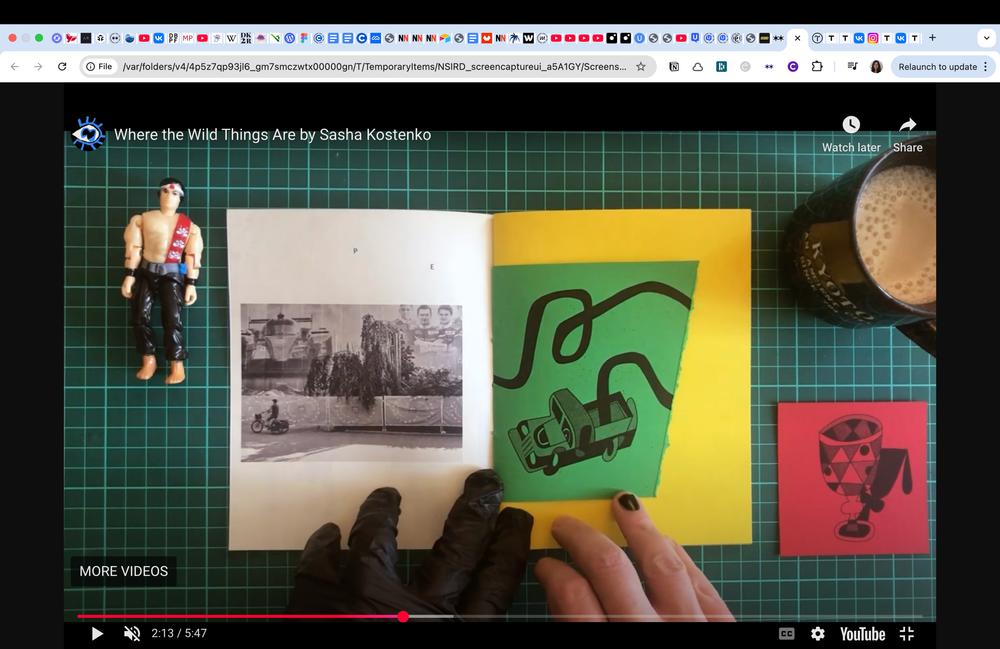Switch to the Figma tab

click(304, 38)
